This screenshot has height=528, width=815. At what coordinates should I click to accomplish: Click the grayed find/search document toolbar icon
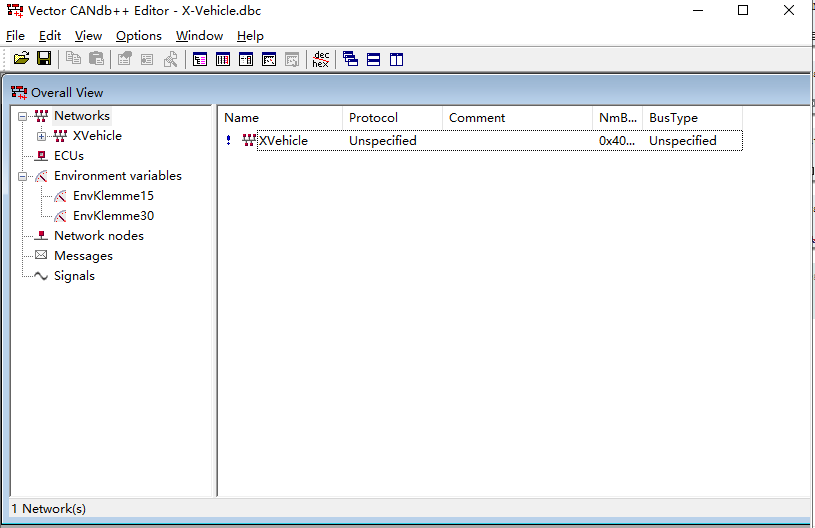tap(170, 59)
